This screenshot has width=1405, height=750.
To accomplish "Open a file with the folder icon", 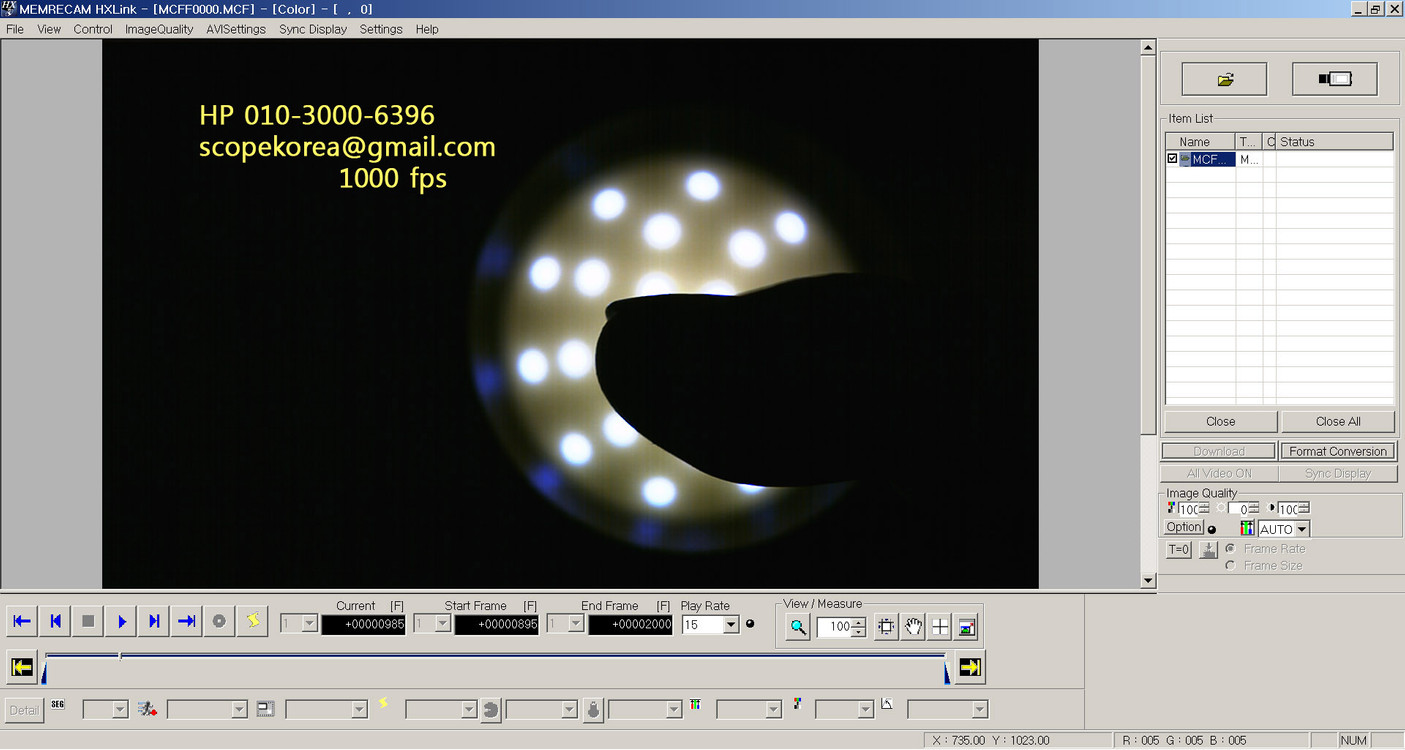I will pyautogui.click(x=1223, y=78).
